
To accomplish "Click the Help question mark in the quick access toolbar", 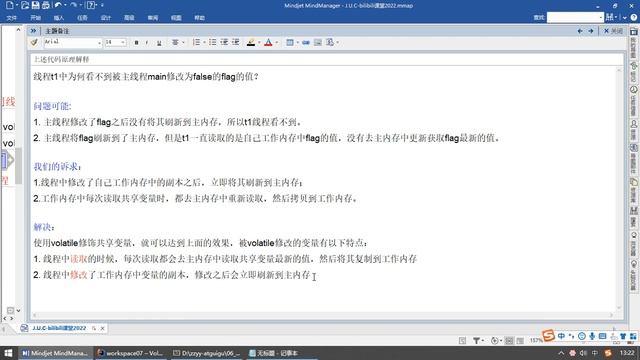I will click(x=91, y=5).
